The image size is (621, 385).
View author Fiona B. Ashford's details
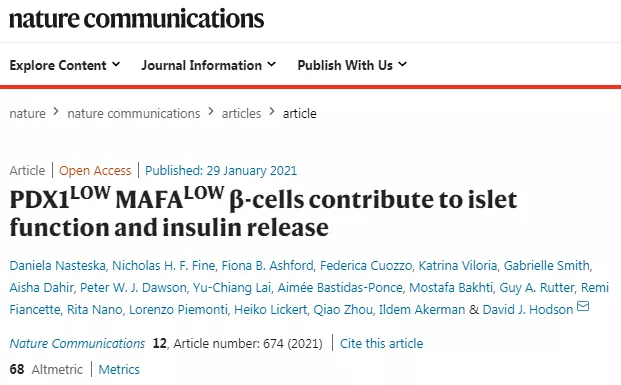click(x=267, y=265)
